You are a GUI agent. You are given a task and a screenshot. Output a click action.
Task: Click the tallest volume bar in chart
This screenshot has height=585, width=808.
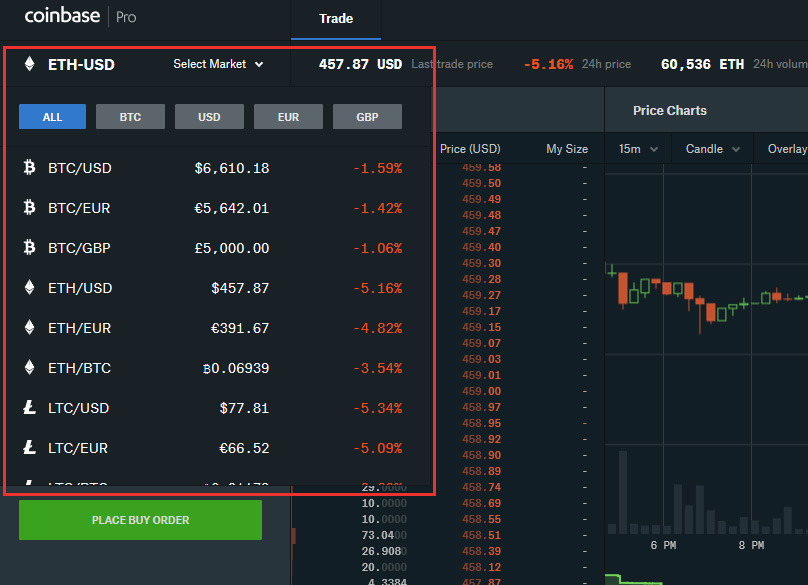623,492
